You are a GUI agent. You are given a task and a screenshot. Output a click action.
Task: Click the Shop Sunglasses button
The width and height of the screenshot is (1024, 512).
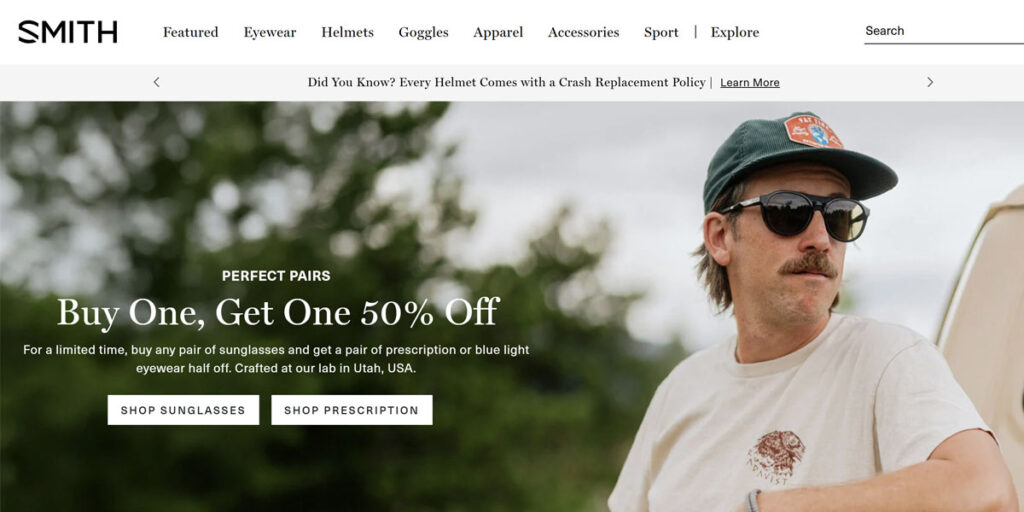click(x=184, y=410)
